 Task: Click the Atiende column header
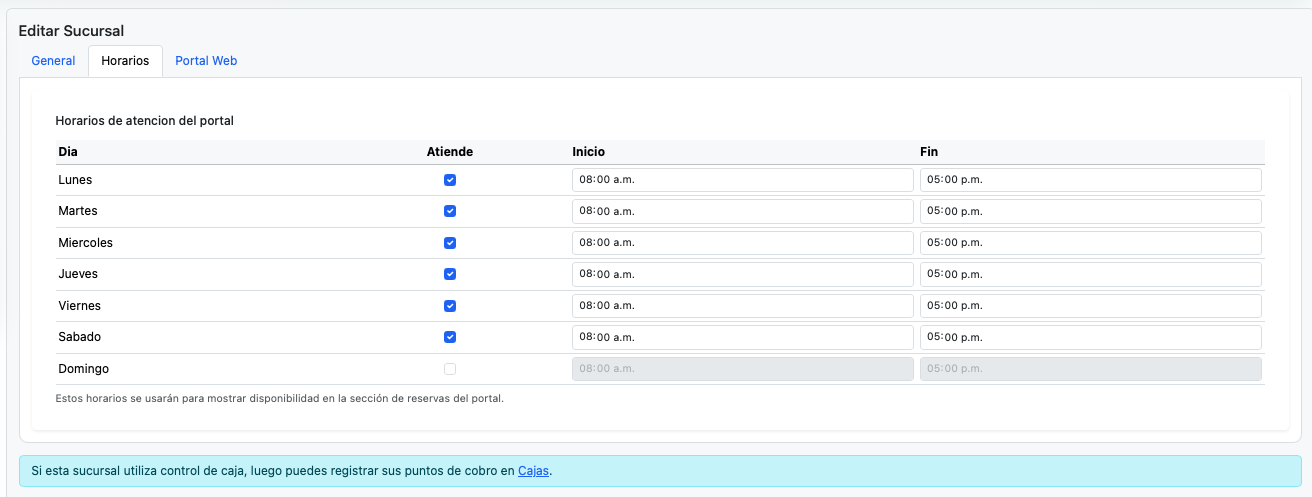450,152
